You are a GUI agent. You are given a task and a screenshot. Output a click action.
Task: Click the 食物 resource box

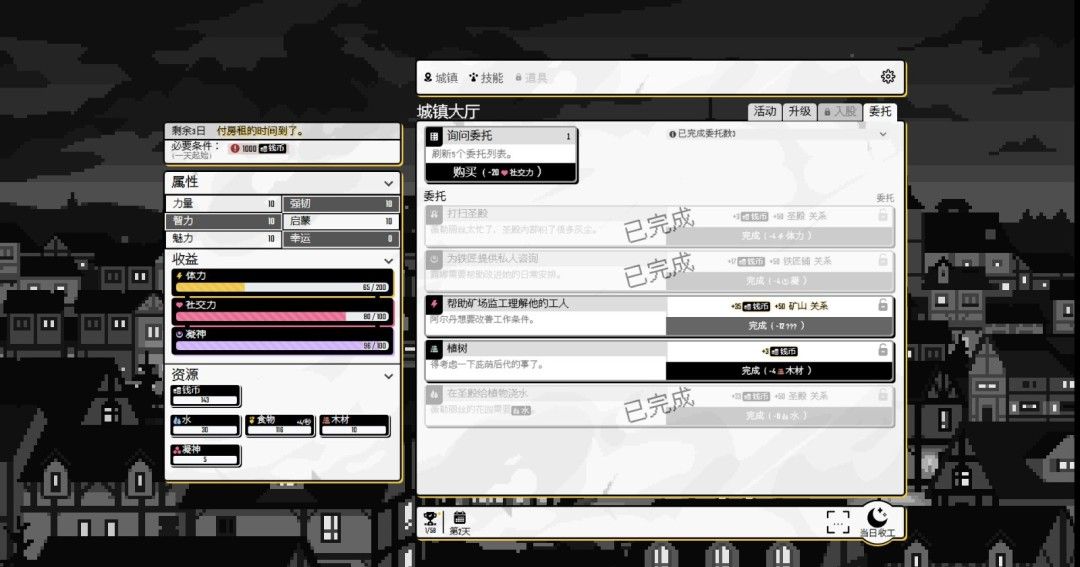click(280, 425)
